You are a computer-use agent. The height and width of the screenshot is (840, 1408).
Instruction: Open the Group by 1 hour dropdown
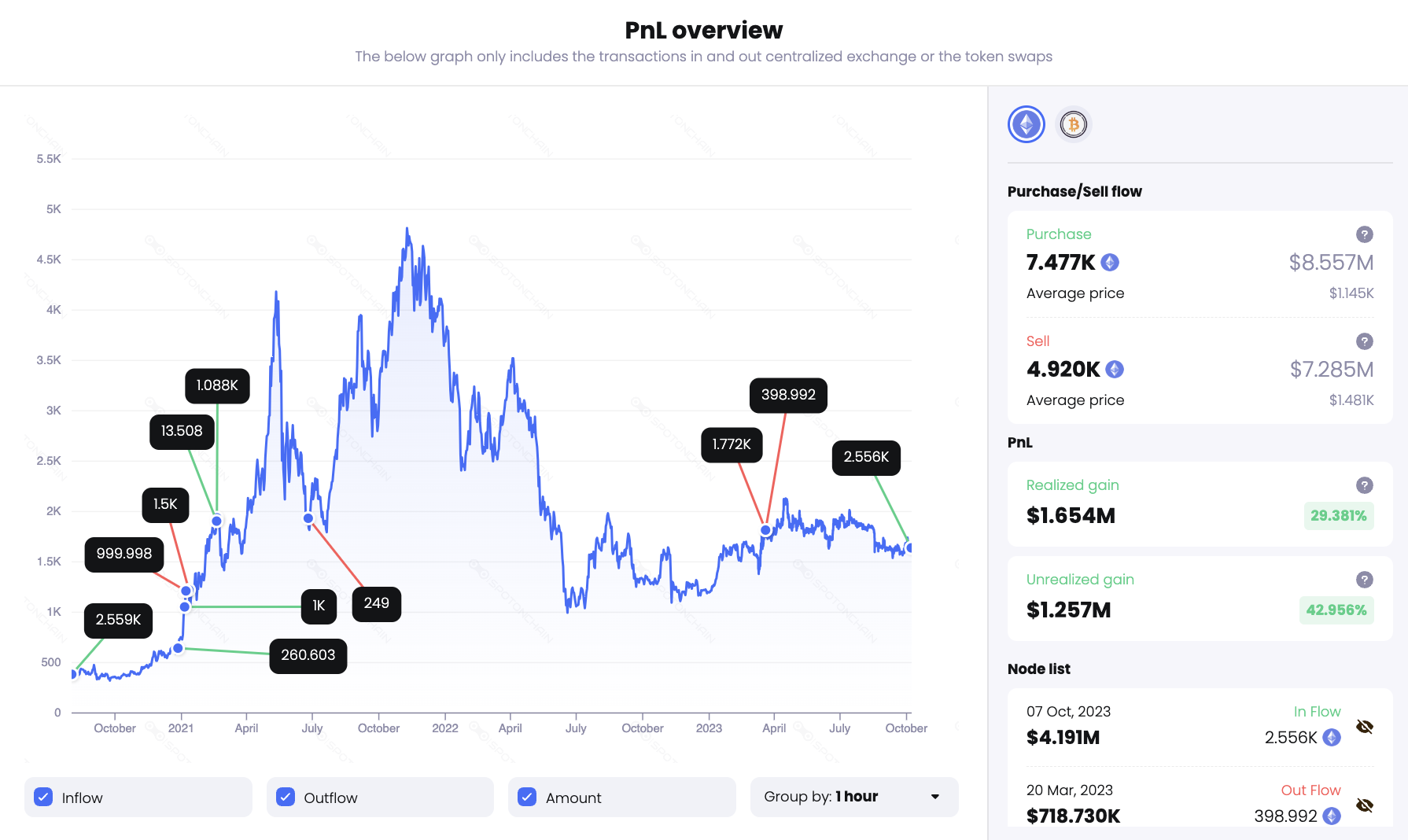(854, 797)
